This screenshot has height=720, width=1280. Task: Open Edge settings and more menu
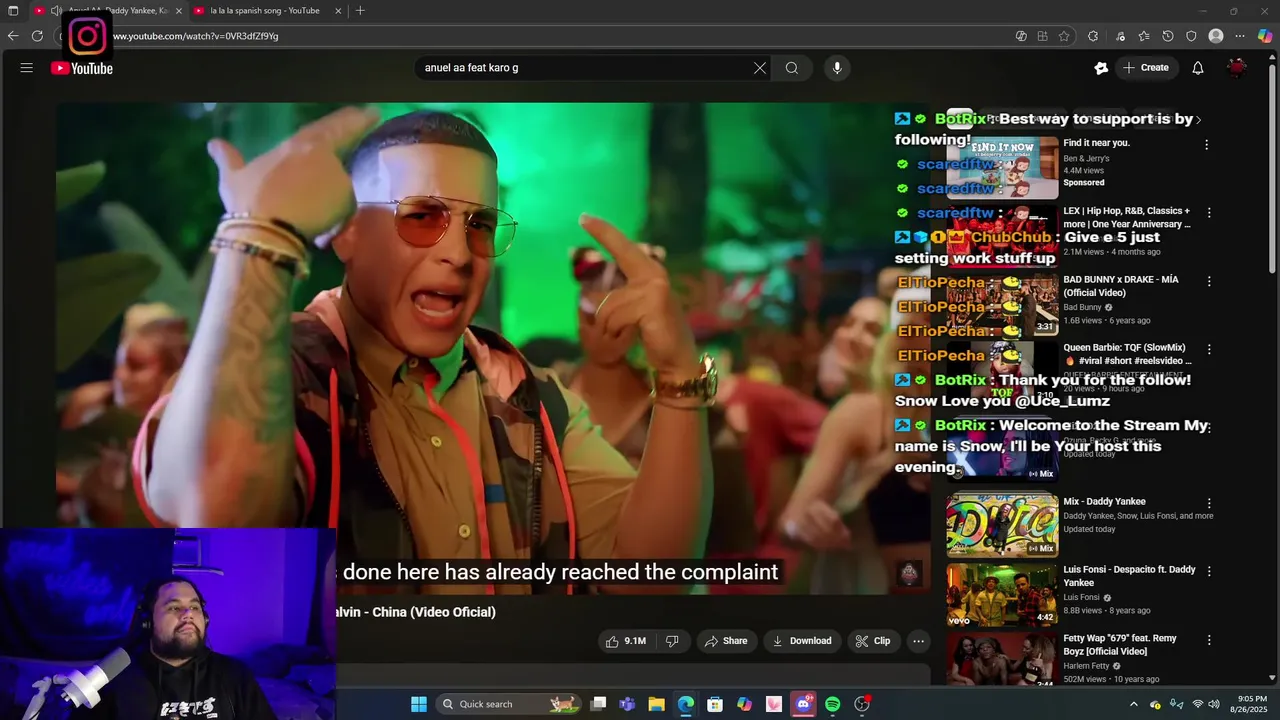(1240, 36)
